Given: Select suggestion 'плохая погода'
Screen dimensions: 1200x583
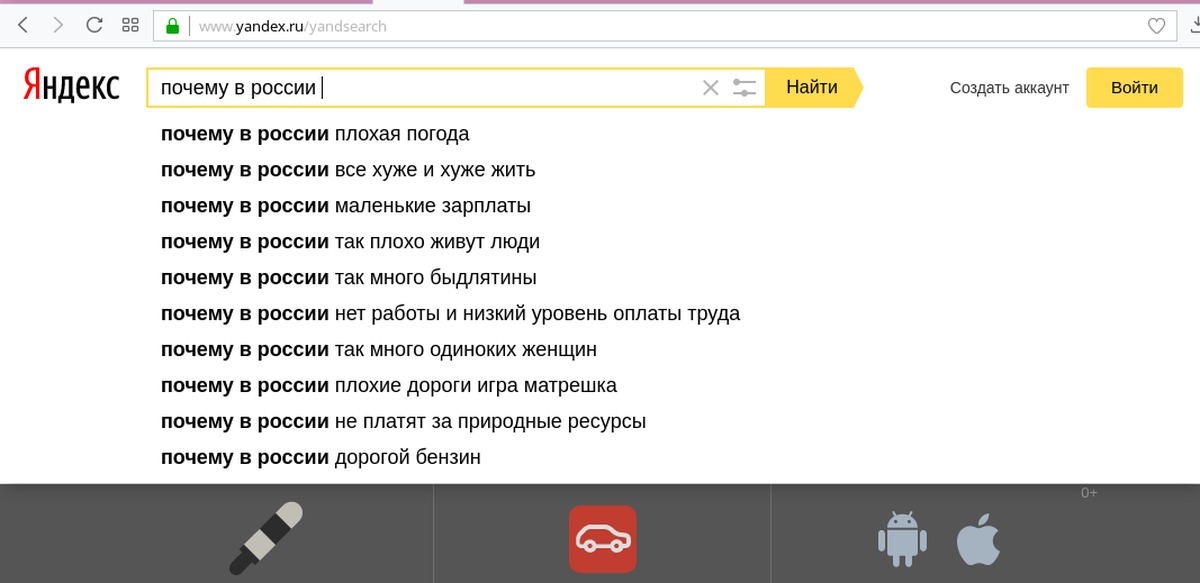Looking at the screenshot, I should point(315,134).
